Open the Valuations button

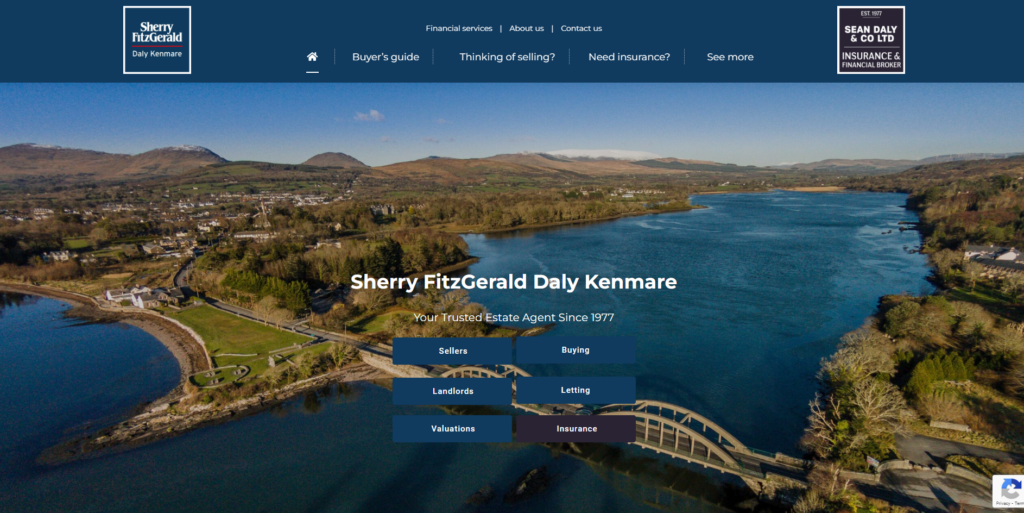(x=452, y=429)
